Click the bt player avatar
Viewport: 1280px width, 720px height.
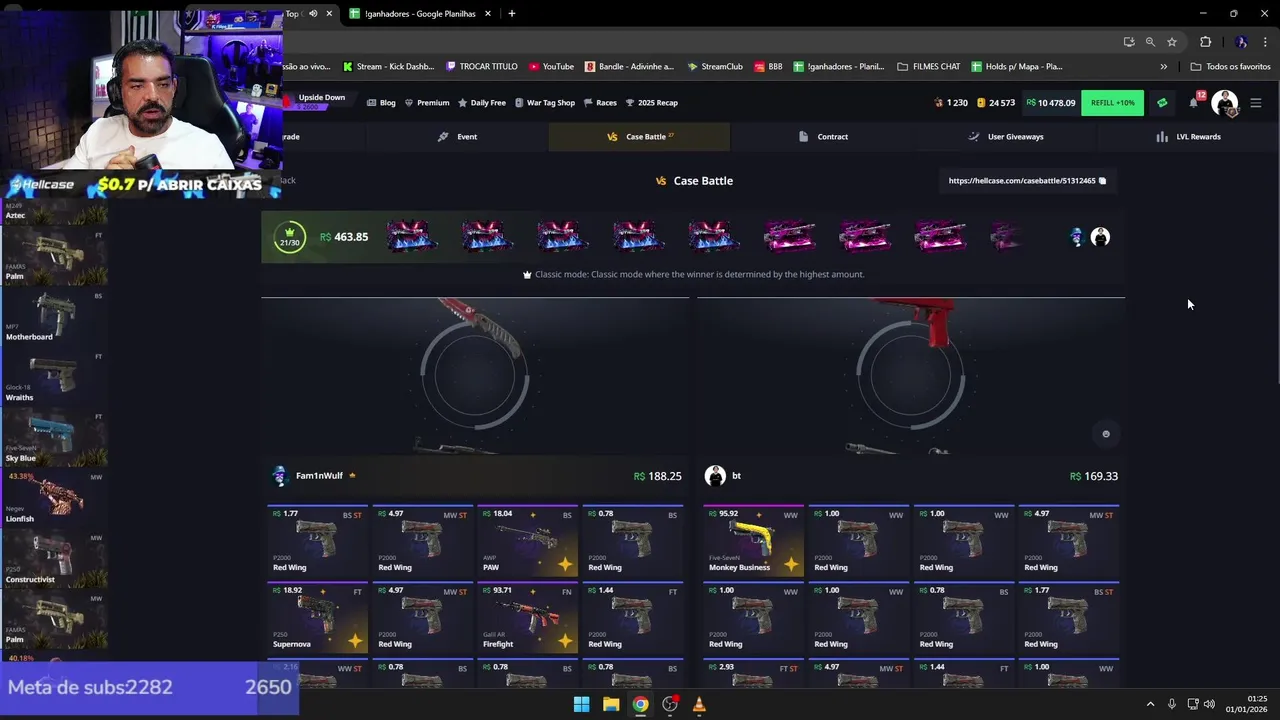pos(715,476)
